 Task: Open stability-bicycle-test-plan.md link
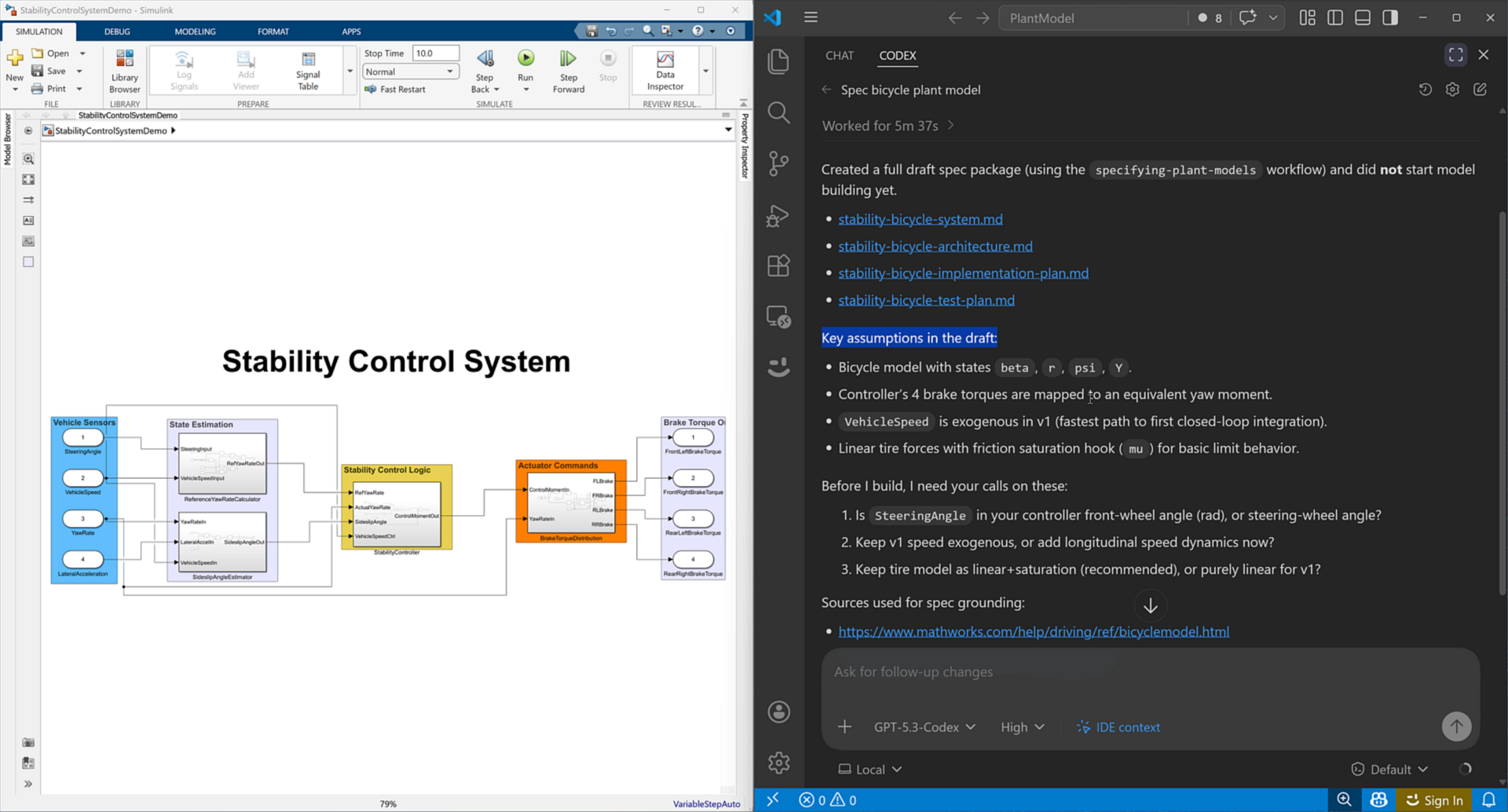pos(926,300)
